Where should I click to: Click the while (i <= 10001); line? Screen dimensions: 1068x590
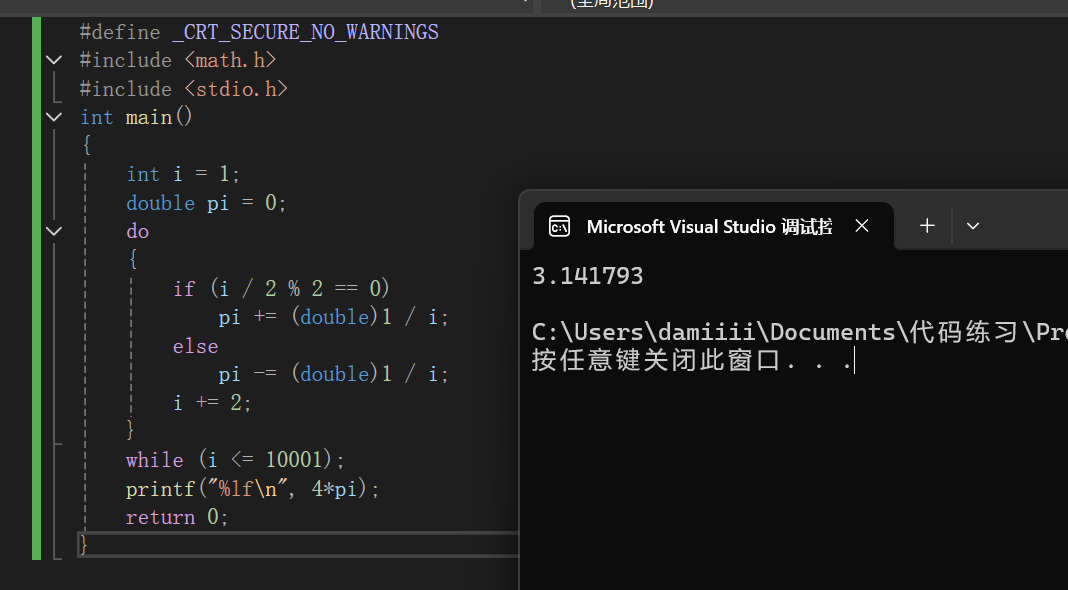coord(235,460)
